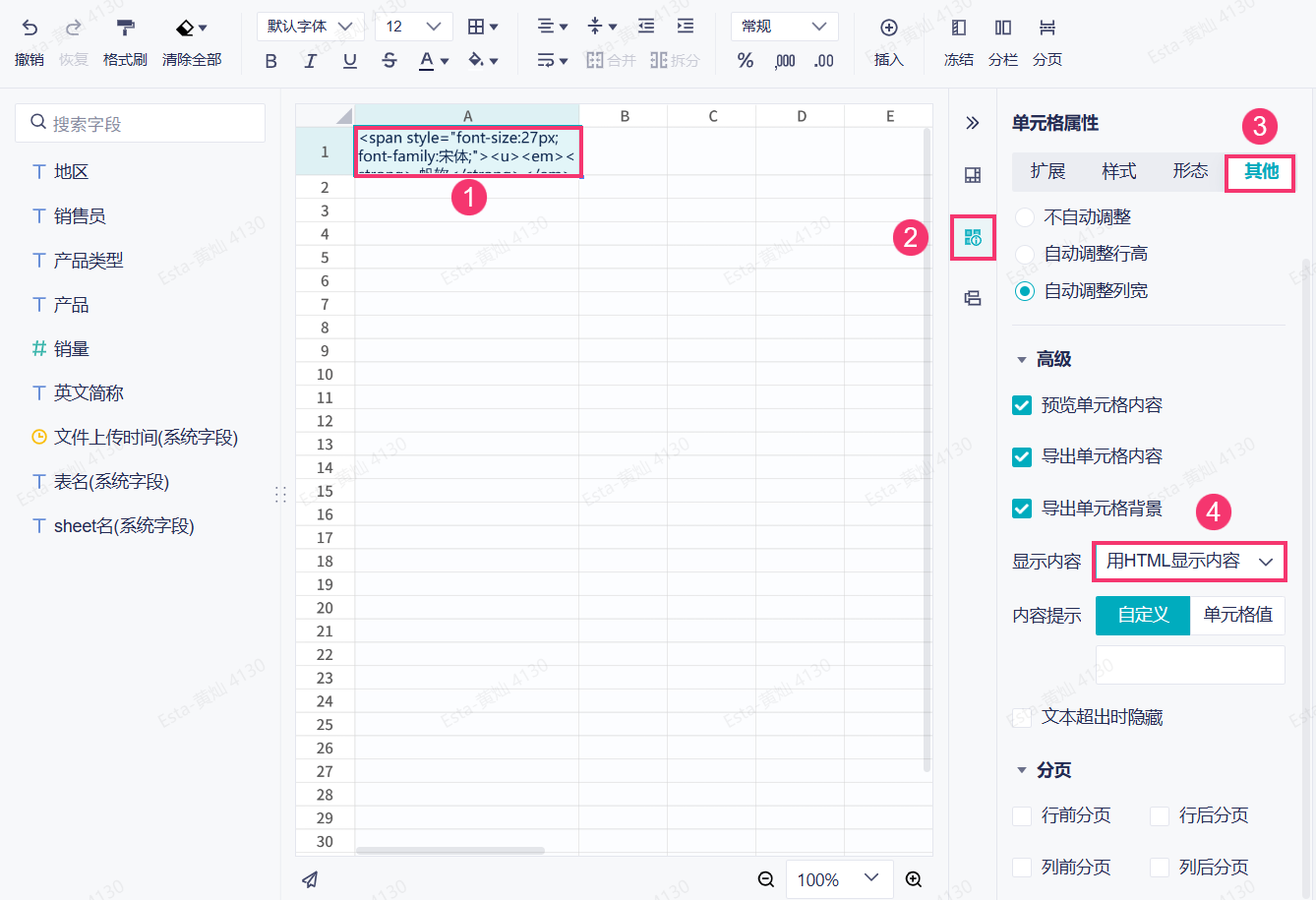This screenshot has height=900, width=1316.
Task: Check the 列后分页 box
Action: pyautogui.click(x=1160, y=868)
